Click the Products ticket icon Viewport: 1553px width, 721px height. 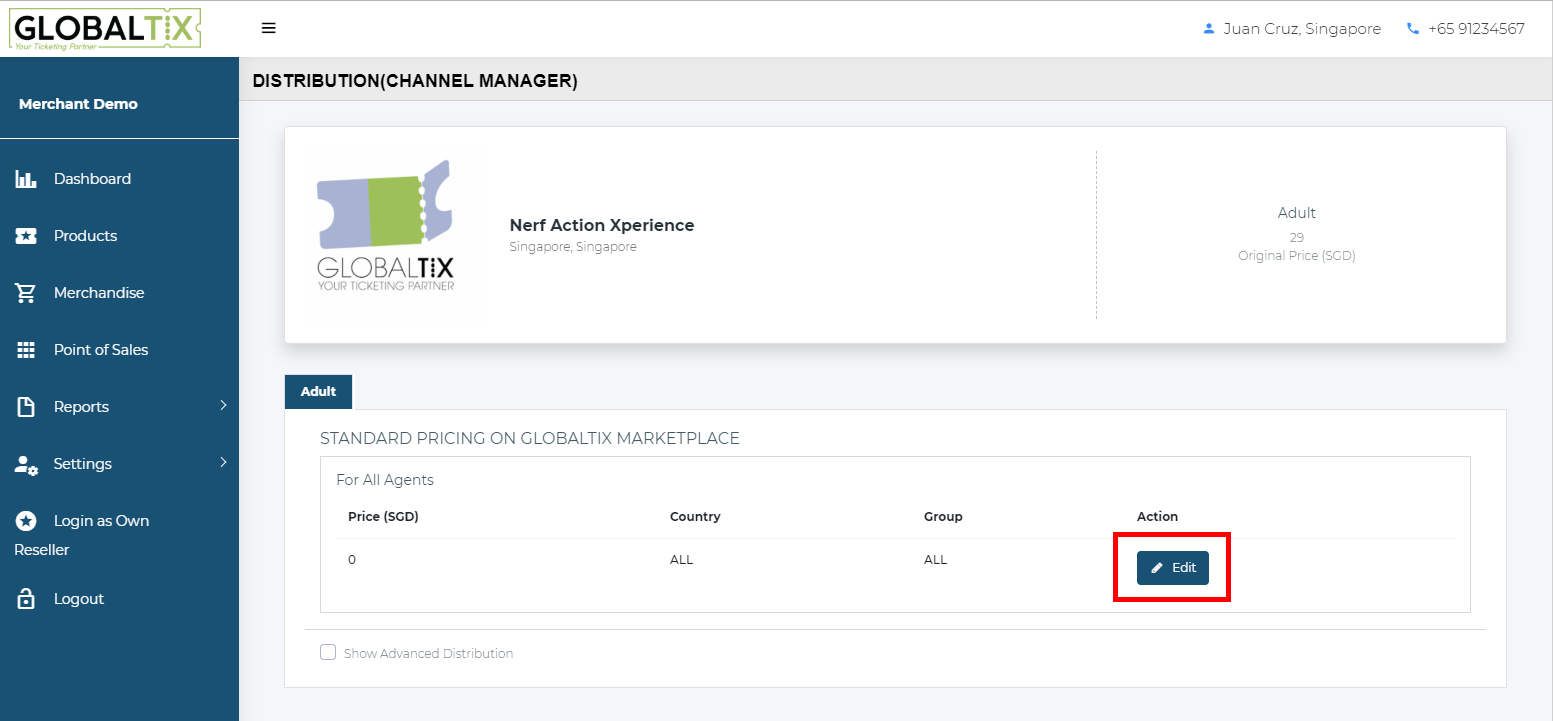26,236
